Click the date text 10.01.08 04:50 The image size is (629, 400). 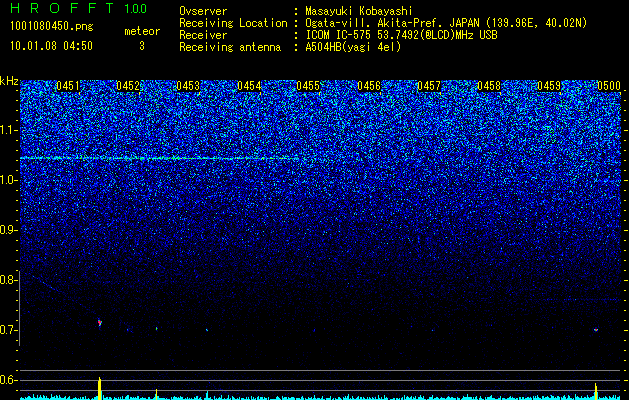(51, 46)
